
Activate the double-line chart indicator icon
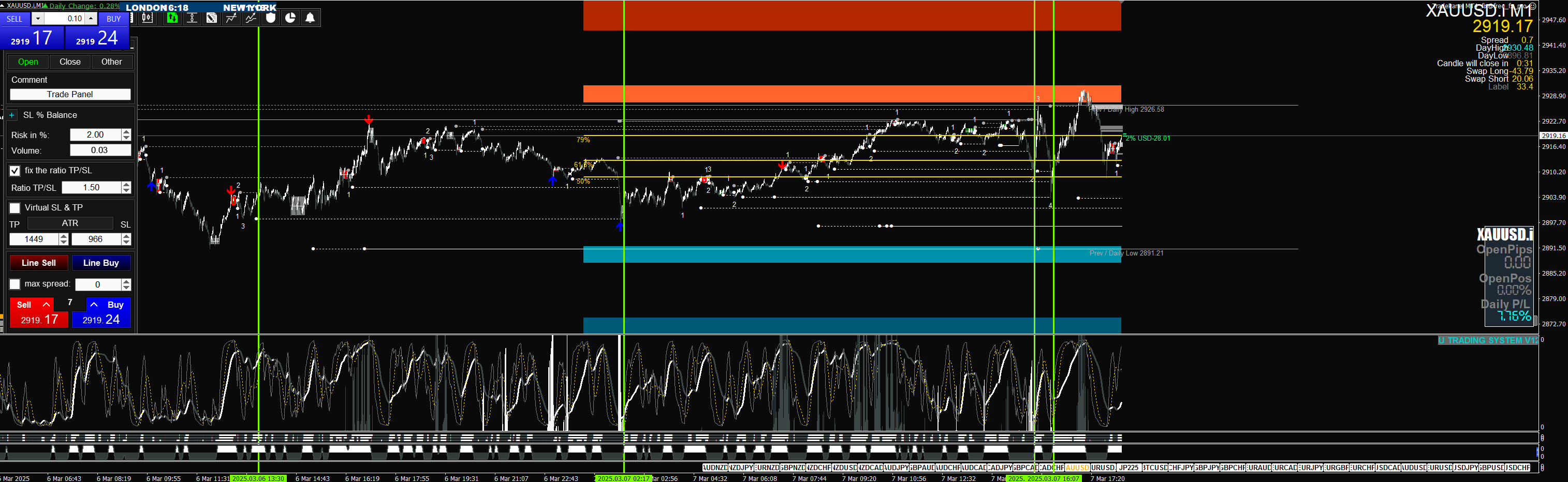click(x=251, y=18)
